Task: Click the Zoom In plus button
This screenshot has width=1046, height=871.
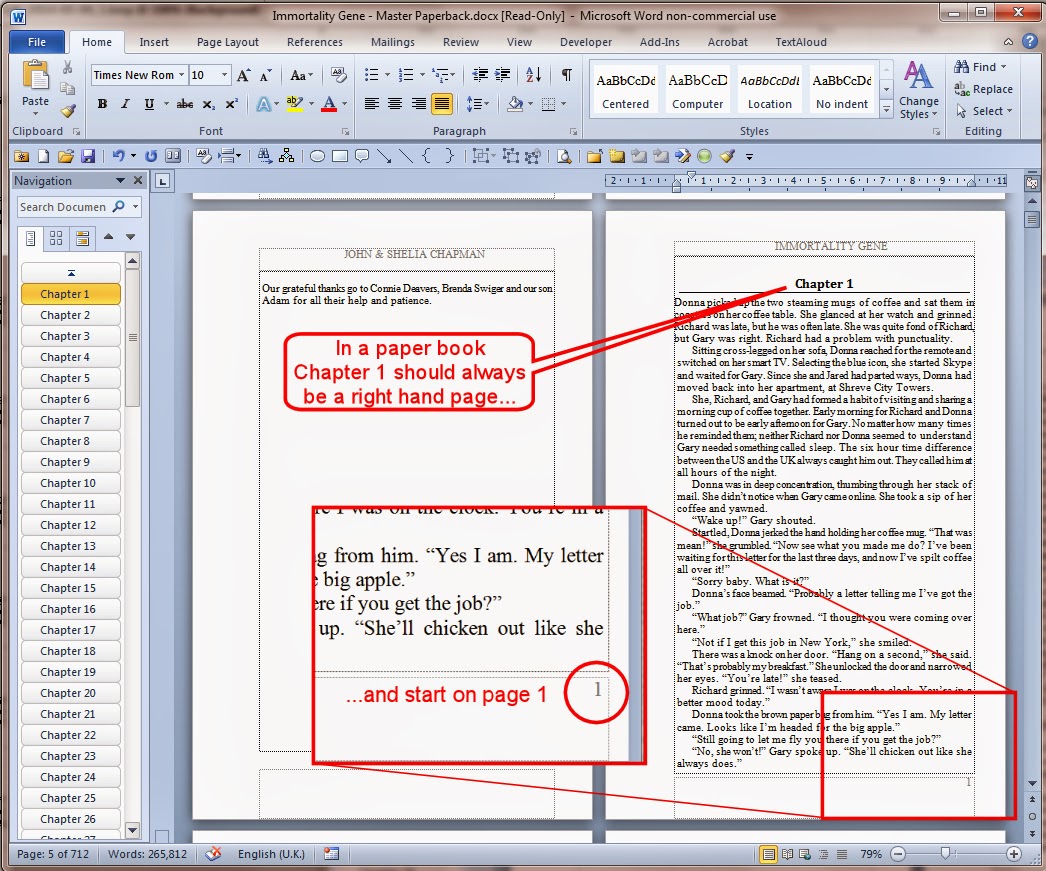Action: coord(1013,854)
